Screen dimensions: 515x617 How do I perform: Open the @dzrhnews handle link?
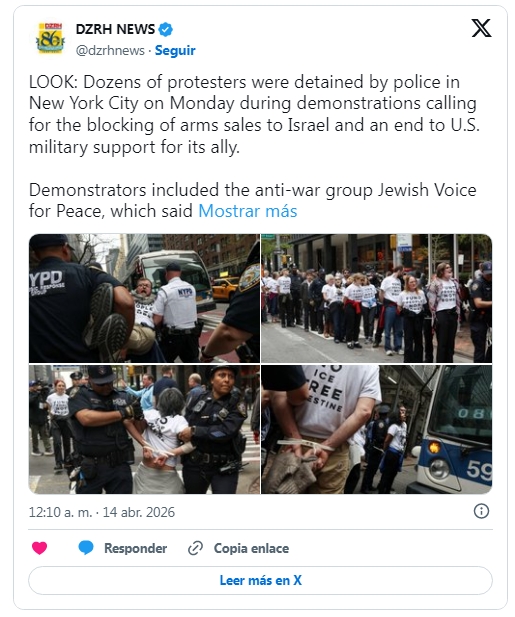[x=110, y=51]
